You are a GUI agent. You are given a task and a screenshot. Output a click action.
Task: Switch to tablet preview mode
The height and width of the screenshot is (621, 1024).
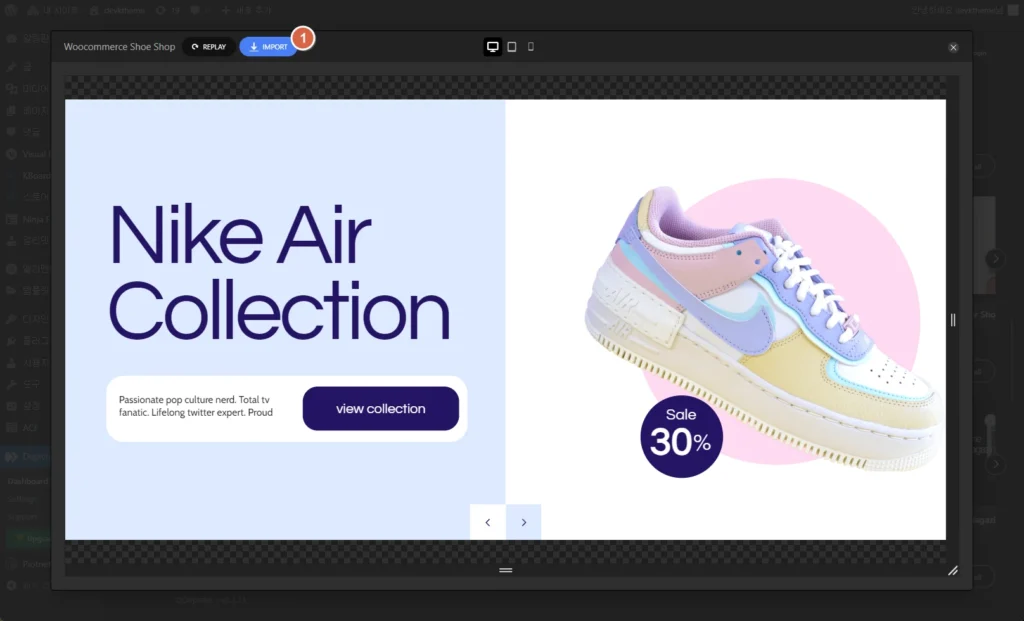click(x=512, y=47)
